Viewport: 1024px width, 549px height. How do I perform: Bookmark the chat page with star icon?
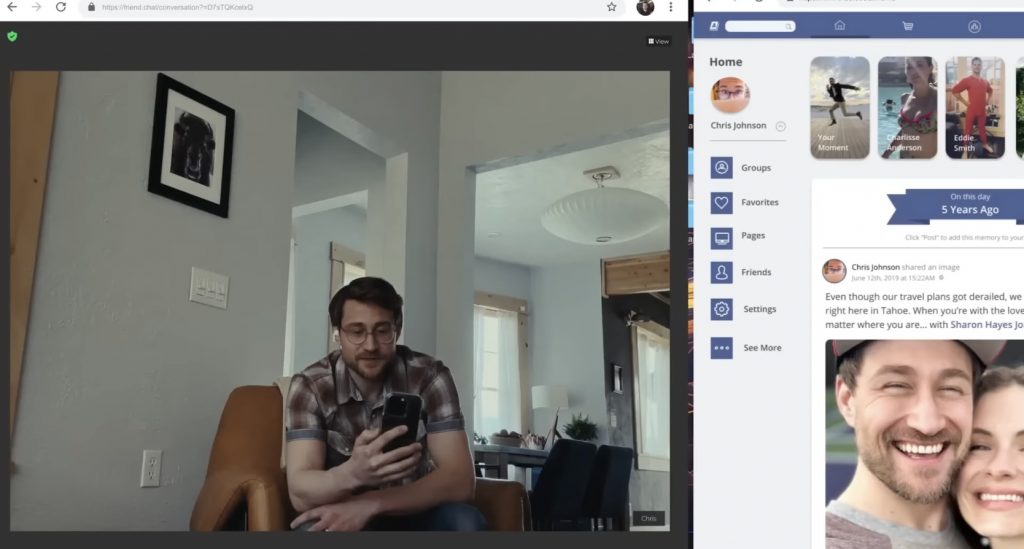click(x=611, y=7)
